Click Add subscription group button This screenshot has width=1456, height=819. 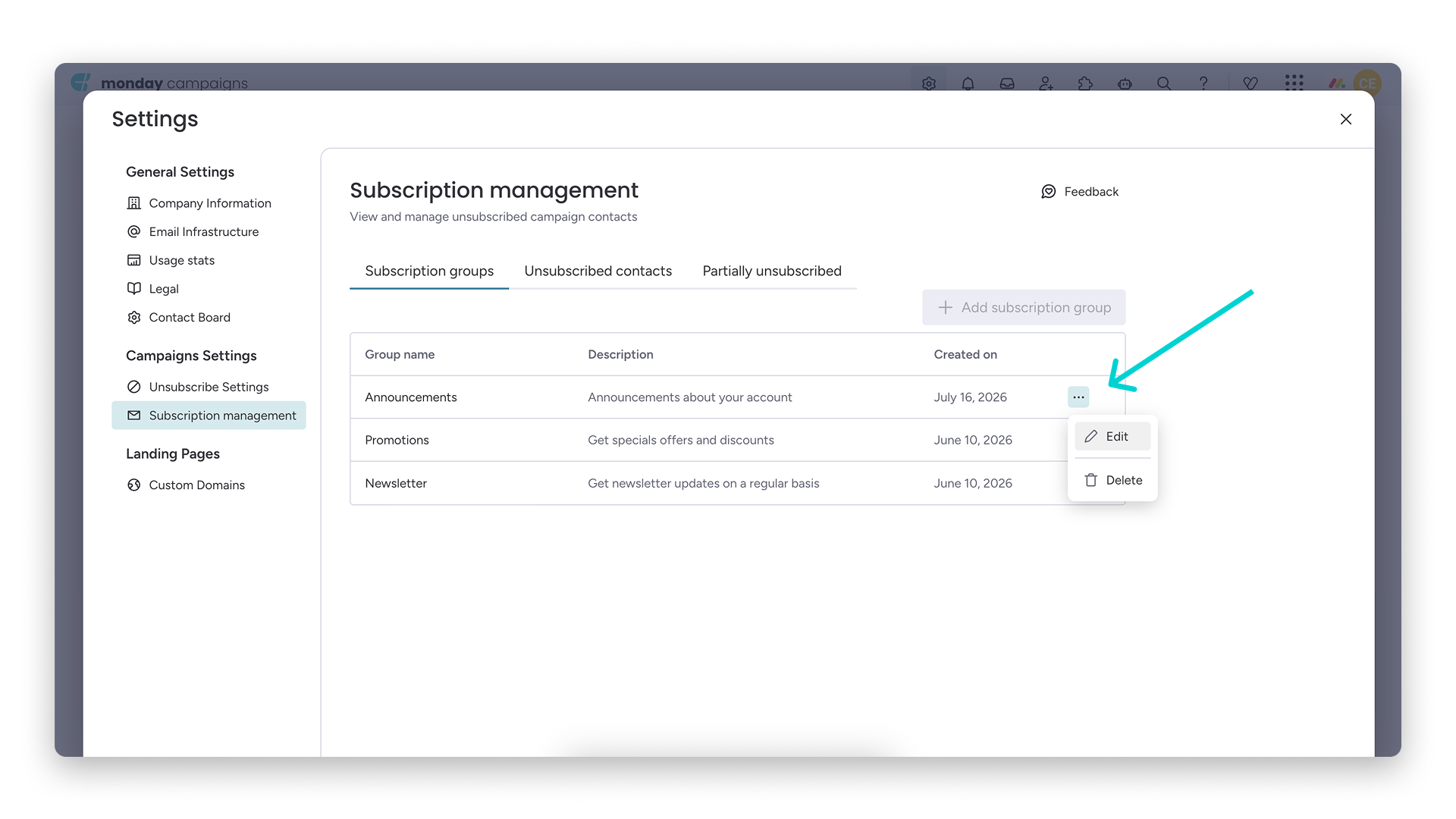point(1024,307)
